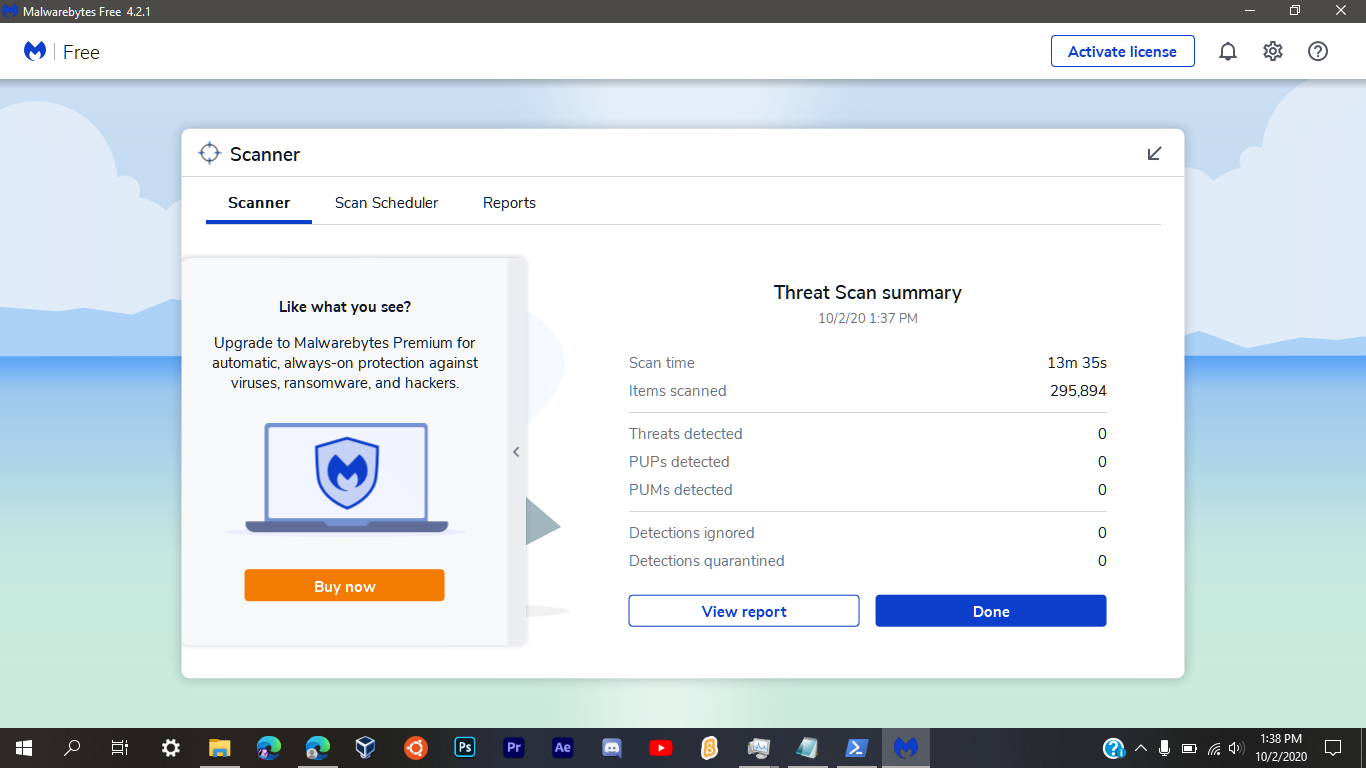Image resolution: width=1366 pixels, height=768 pixels.
Task: Click the Malwarebytes taskbar icon
Action: [x=906, y=748]
